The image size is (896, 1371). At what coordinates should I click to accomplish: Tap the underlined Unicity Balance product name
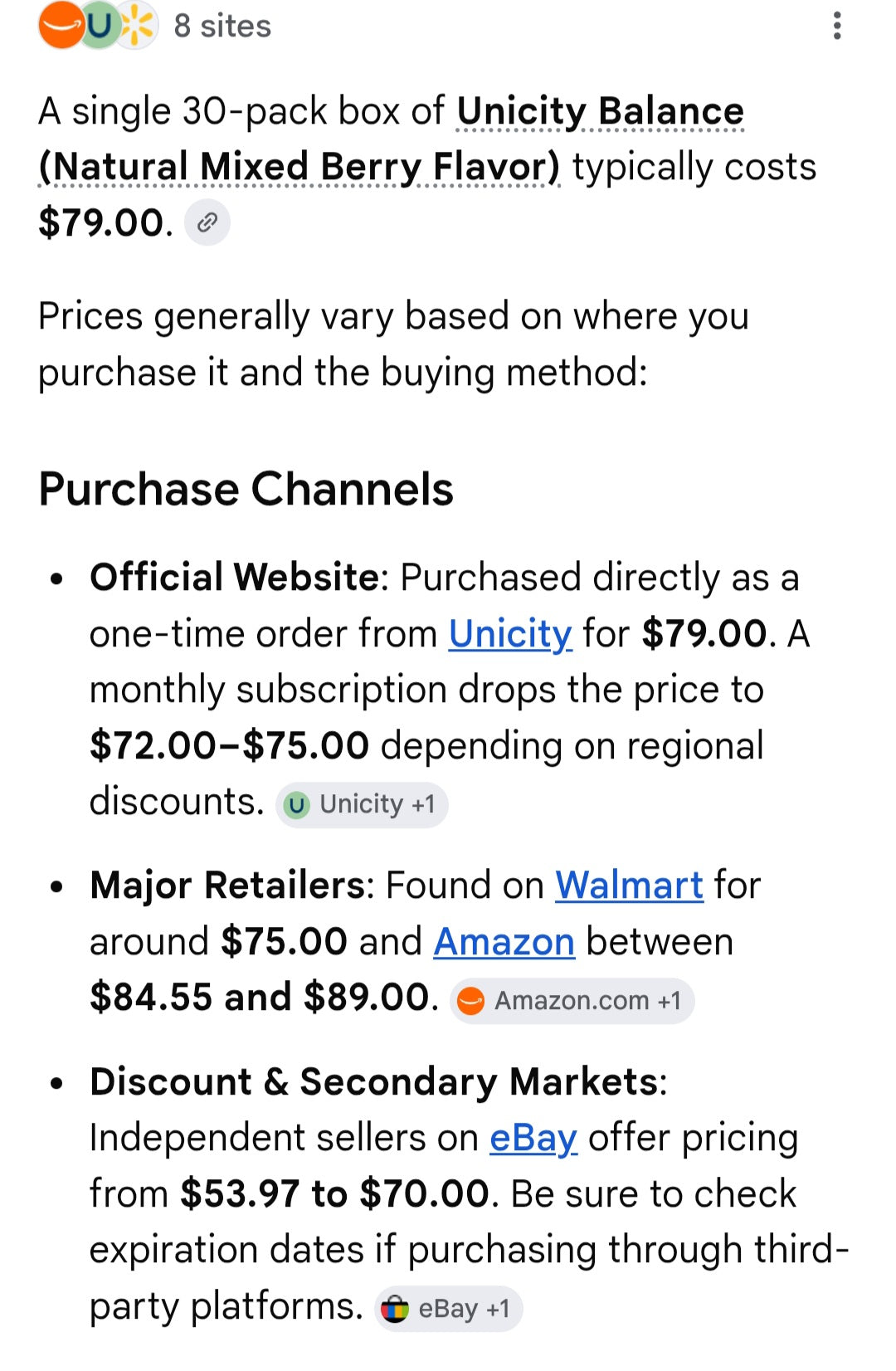click(601, 112)
